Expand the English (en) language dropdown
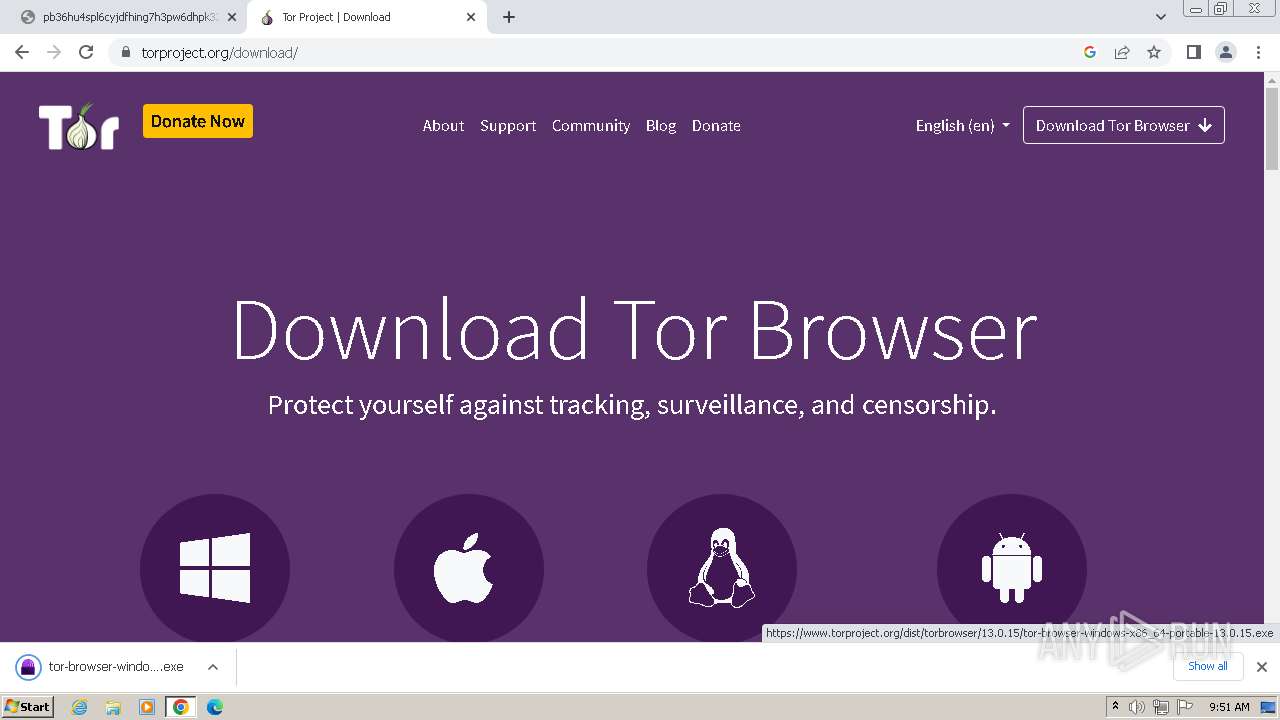The height and width of the screenshot is (720, 1280). click(x=963, y=125)
